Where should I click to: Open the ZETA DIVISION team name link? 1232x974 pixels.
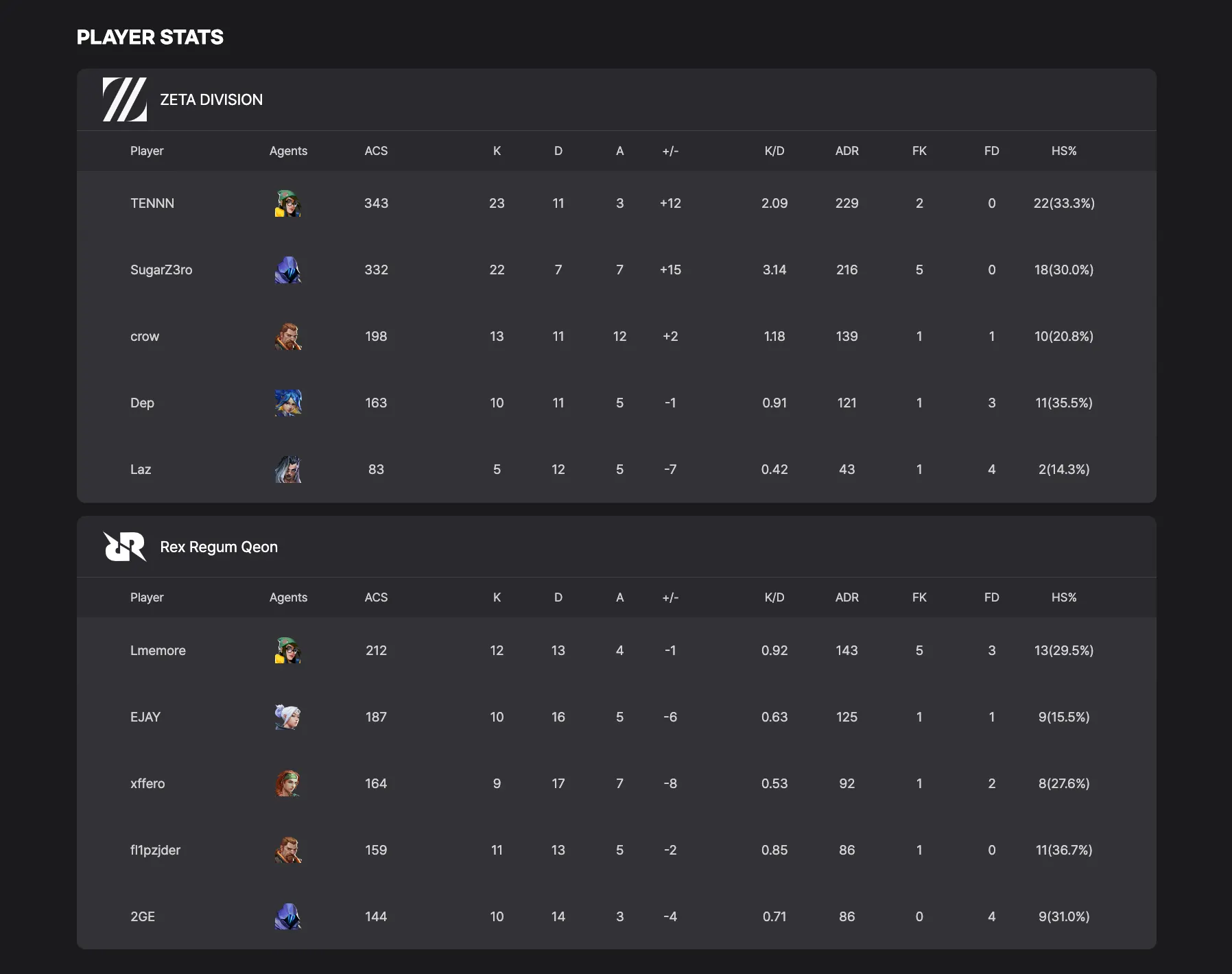(211, 100)
